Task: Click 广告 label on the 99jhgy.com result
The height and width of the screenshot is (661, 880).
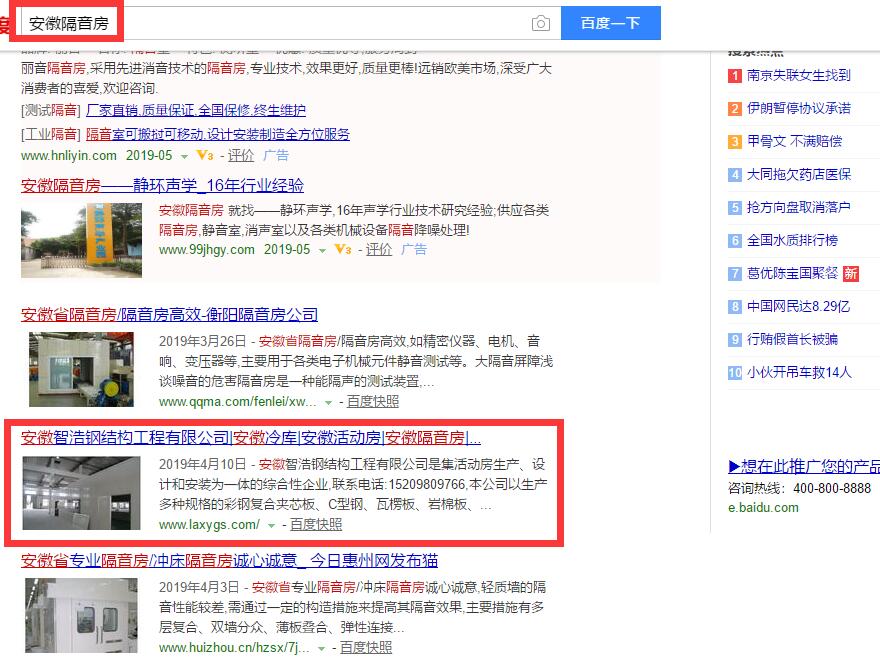Action: [414, 250]
